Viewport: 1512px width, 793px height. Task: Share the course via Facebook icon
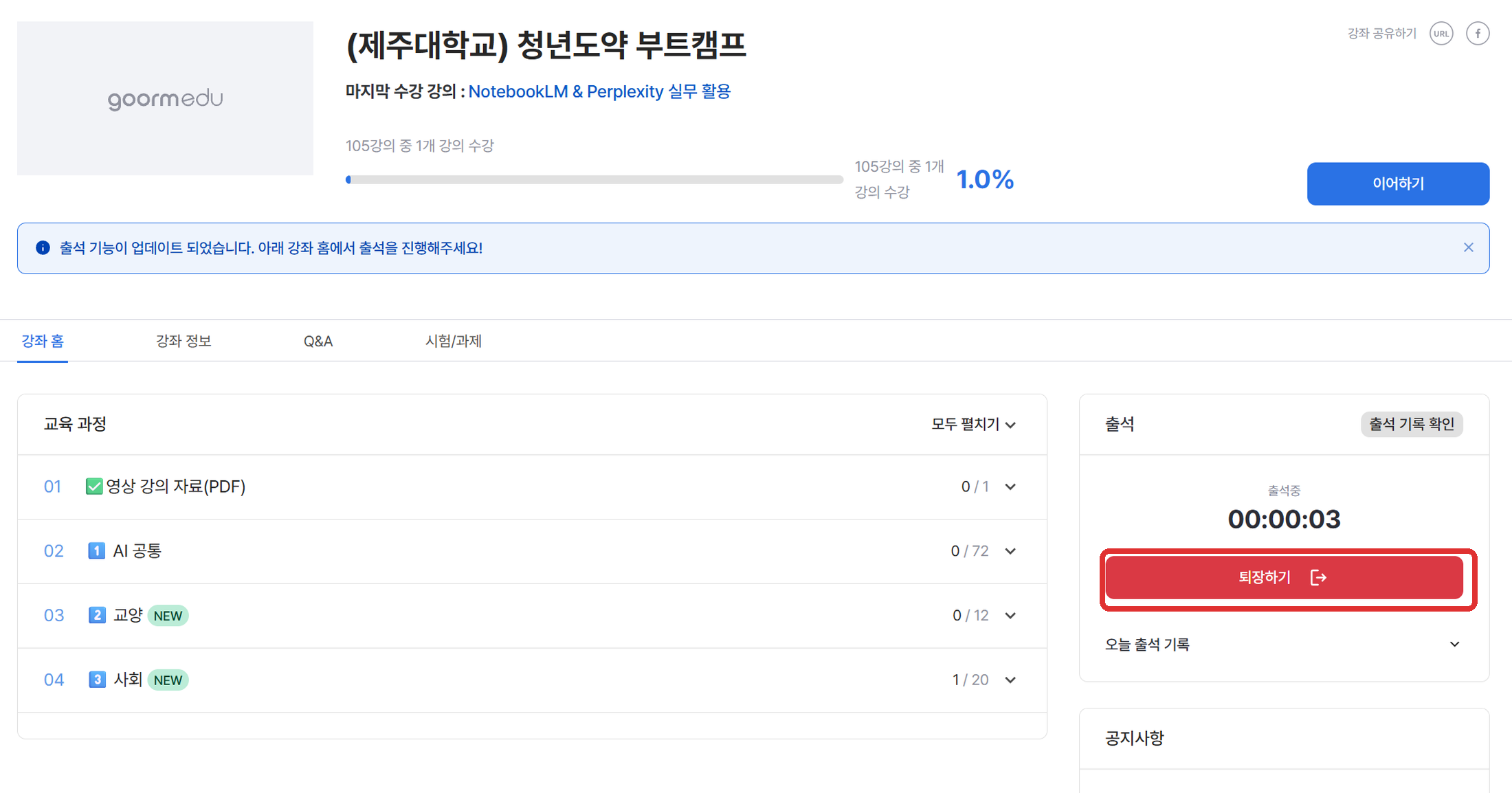click(x=1478, y=33)
